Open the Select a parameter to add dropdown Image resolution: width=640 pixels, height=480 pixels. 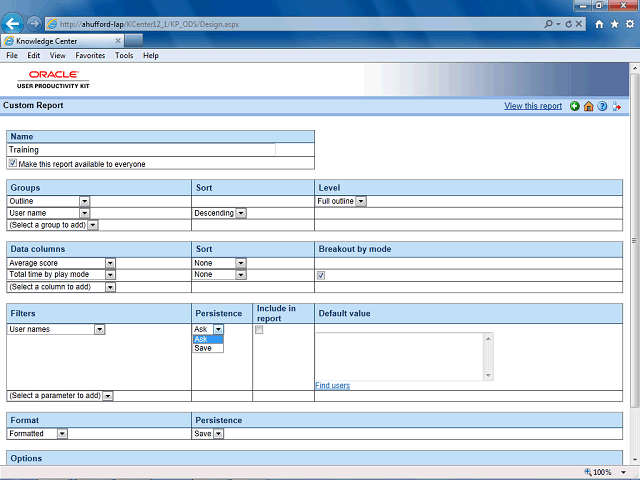click(x=108, y=396)
